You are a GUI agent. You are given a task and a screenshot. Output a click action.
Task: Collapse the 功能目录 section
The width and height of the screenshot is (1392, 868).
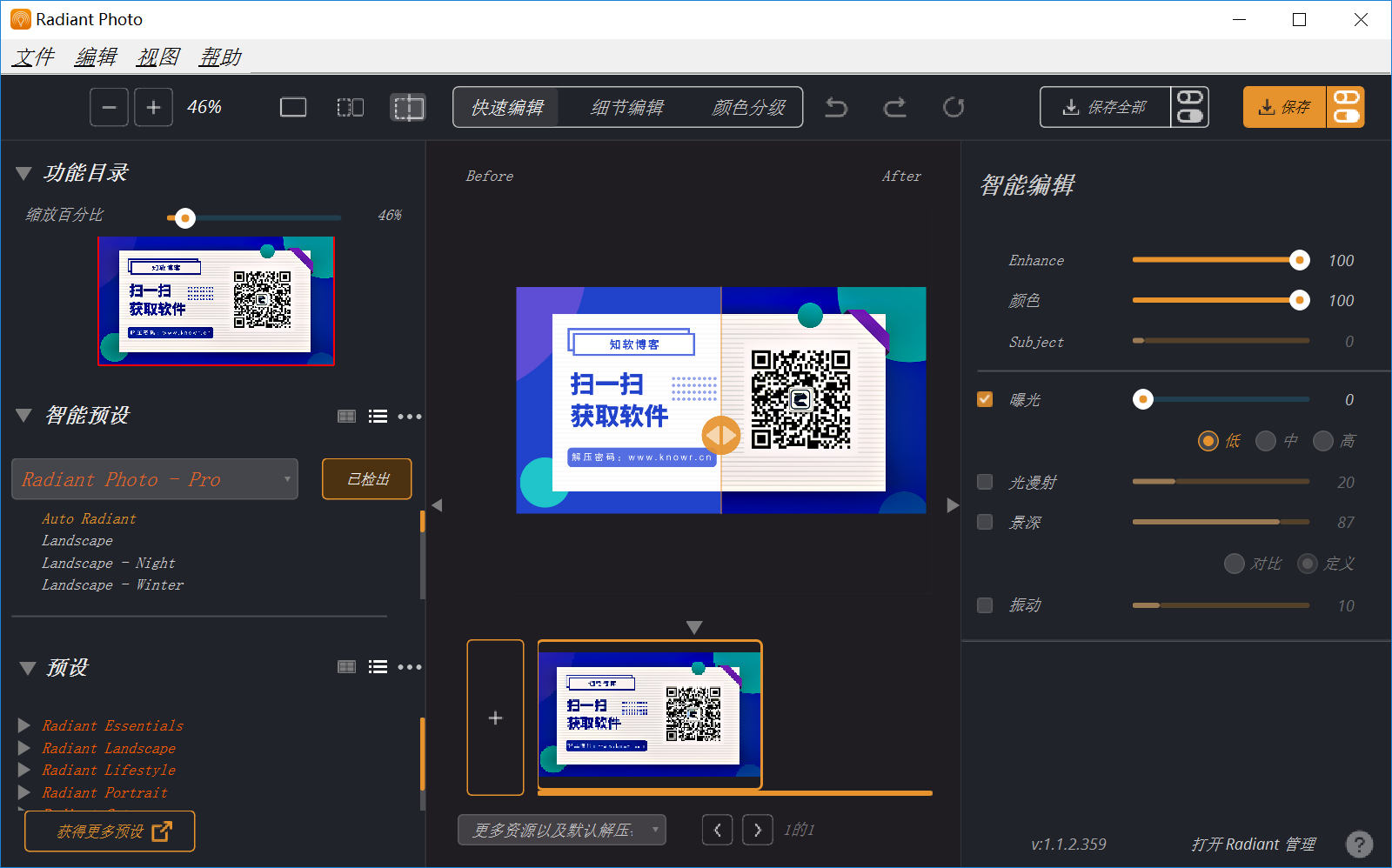pos(23,173)
